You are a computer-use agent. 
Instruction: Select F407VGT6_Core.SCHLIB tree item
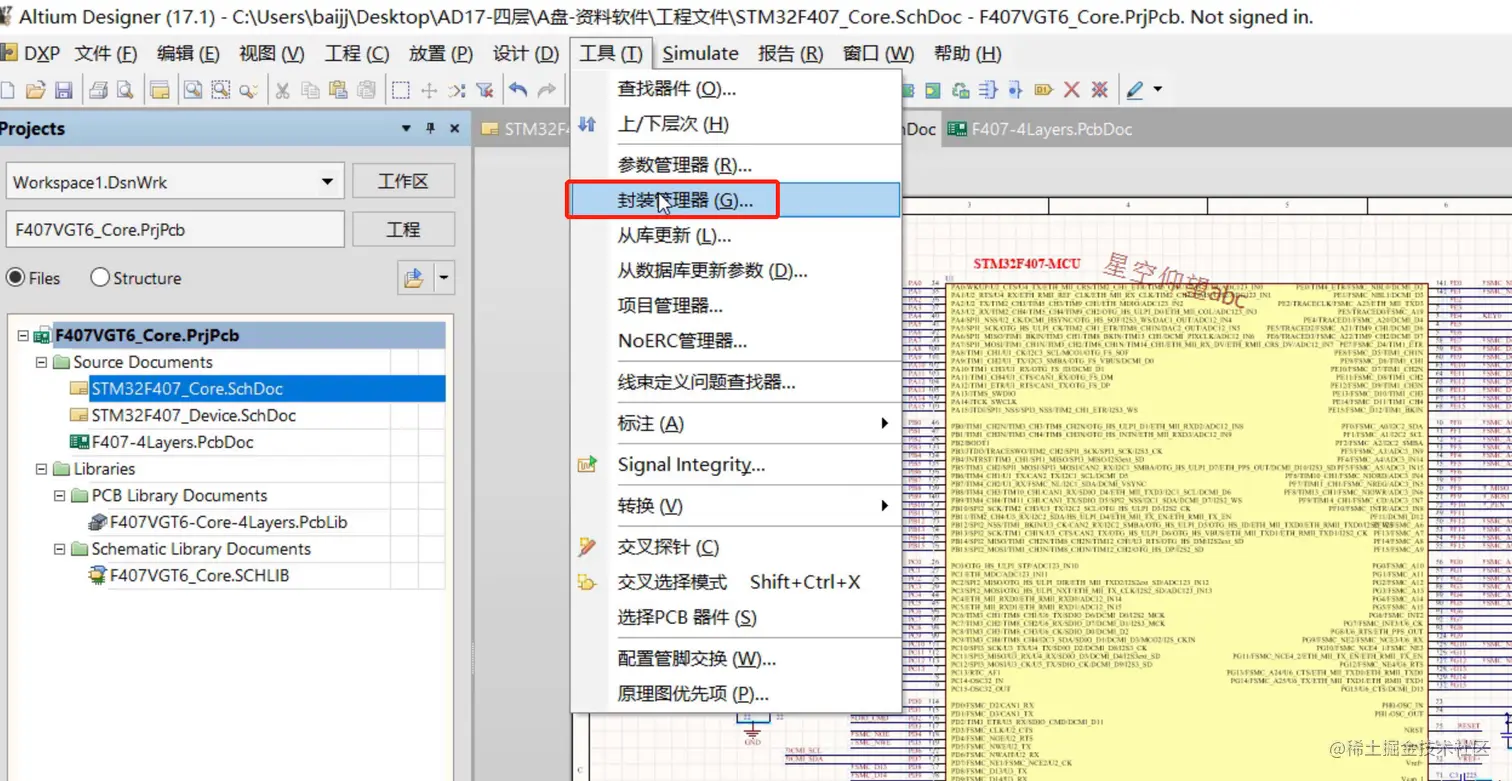[x=199, y=576]
